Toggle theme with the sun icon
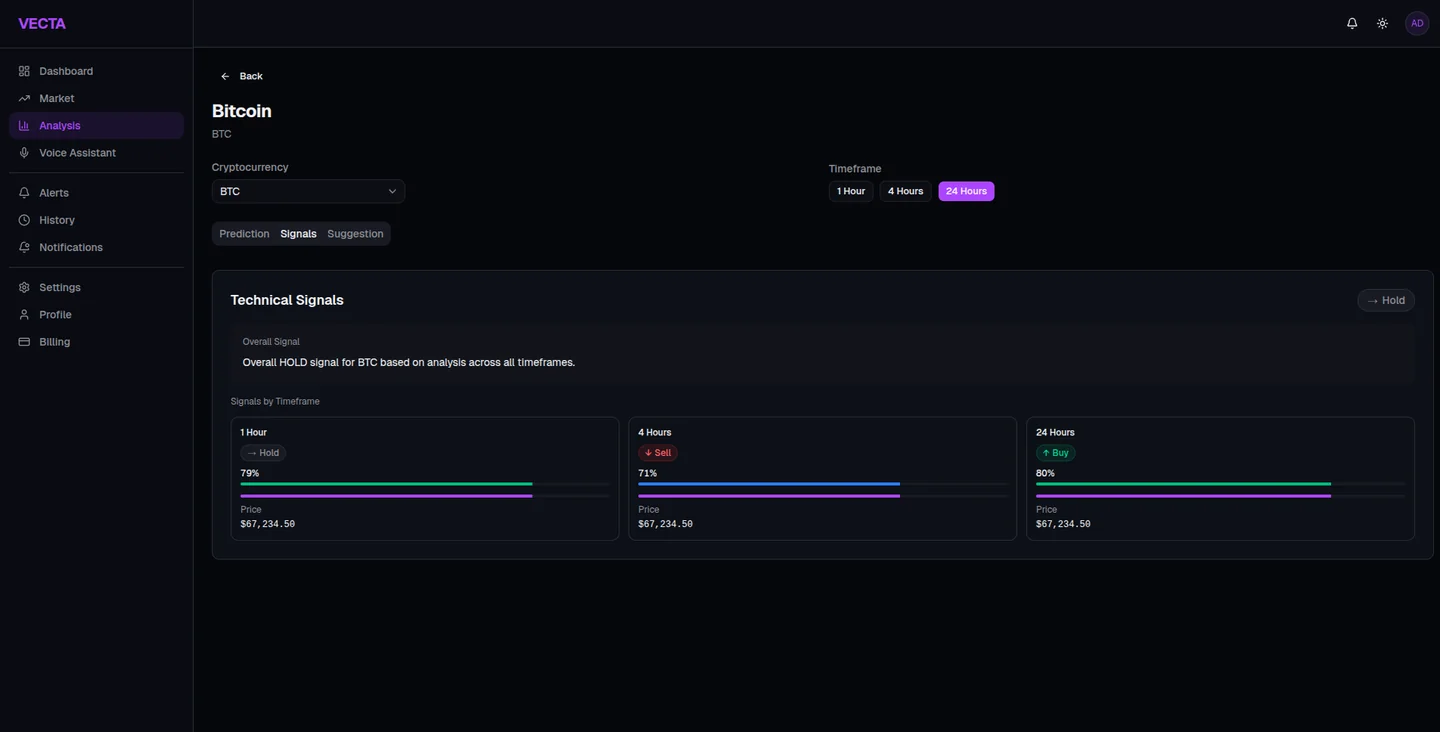 click(x=1382, y=23)
